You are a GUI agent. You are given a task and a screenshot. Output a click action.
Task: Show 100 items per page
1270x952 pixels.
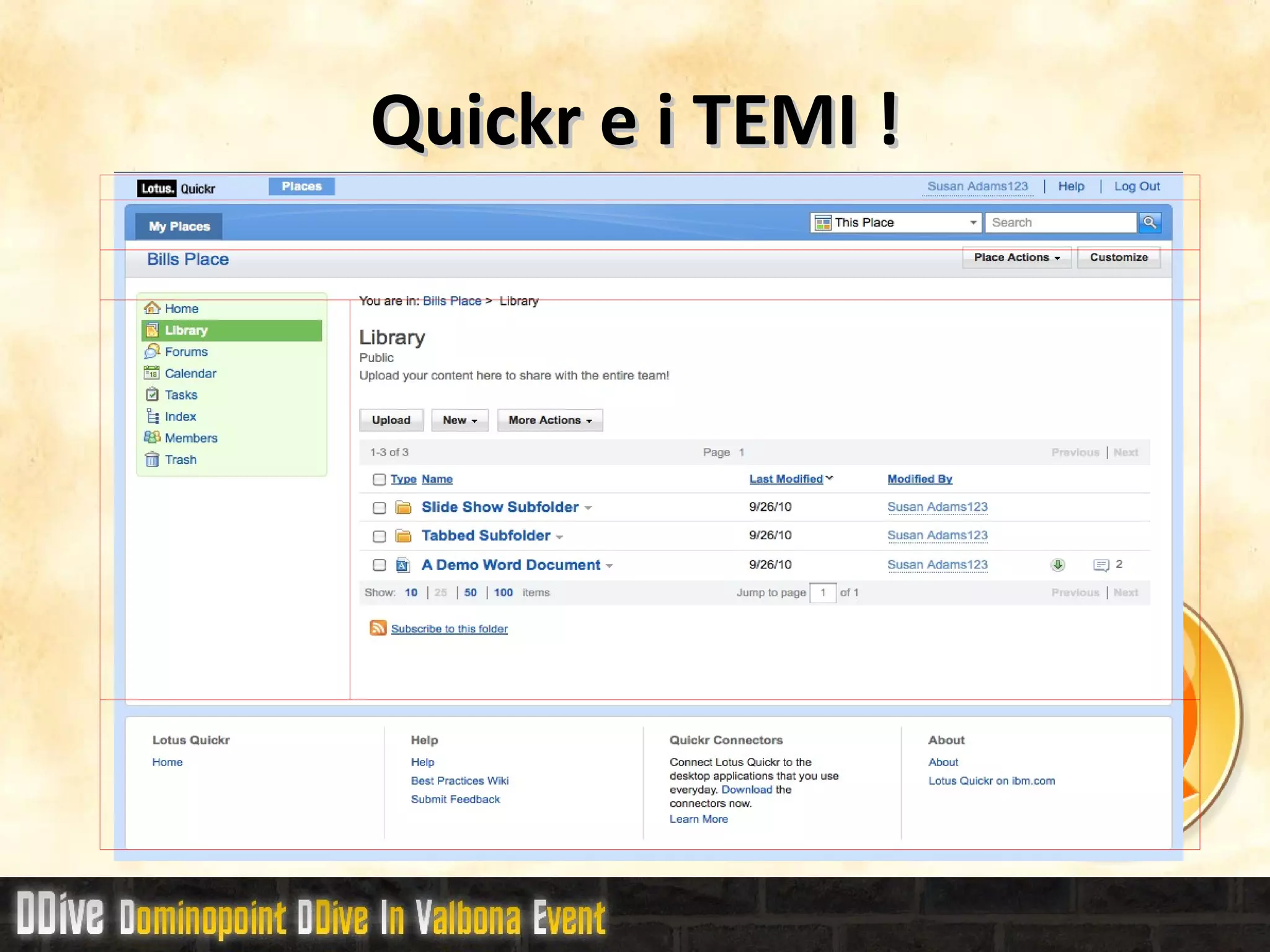pyautogui.click(x=503, y=593)
